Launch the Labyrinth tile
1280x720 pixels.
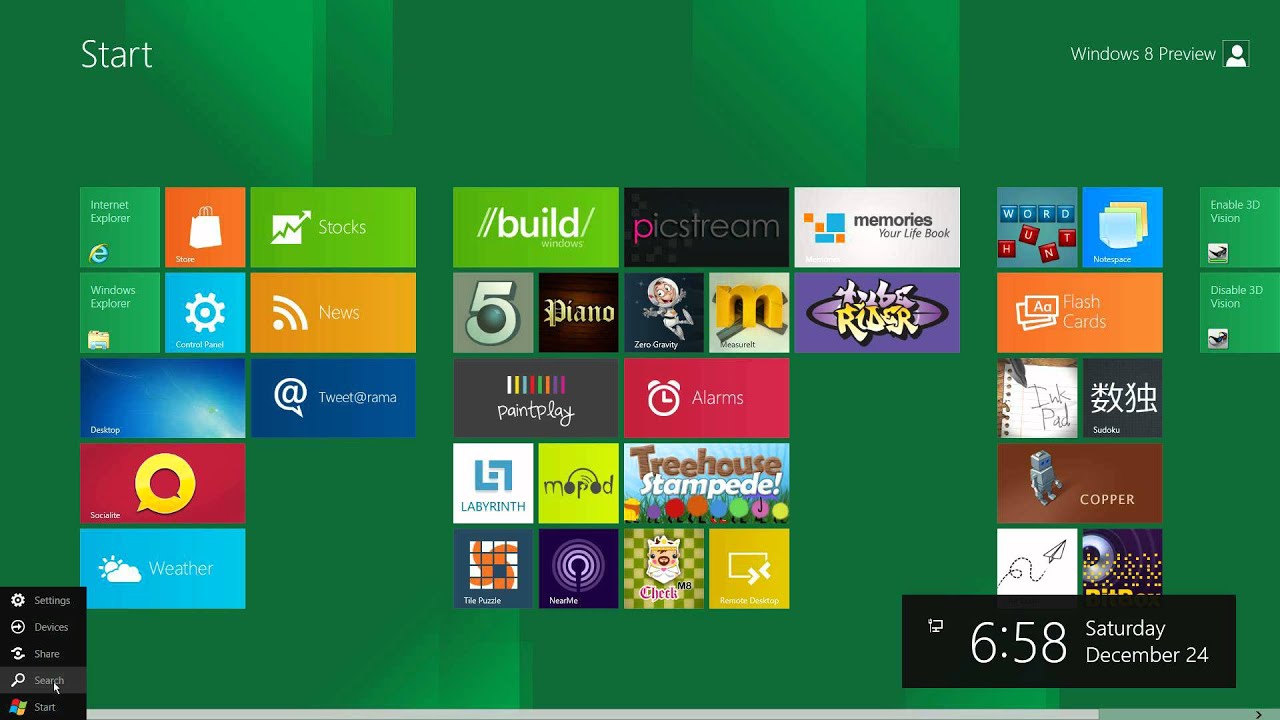tap(493, 483)
